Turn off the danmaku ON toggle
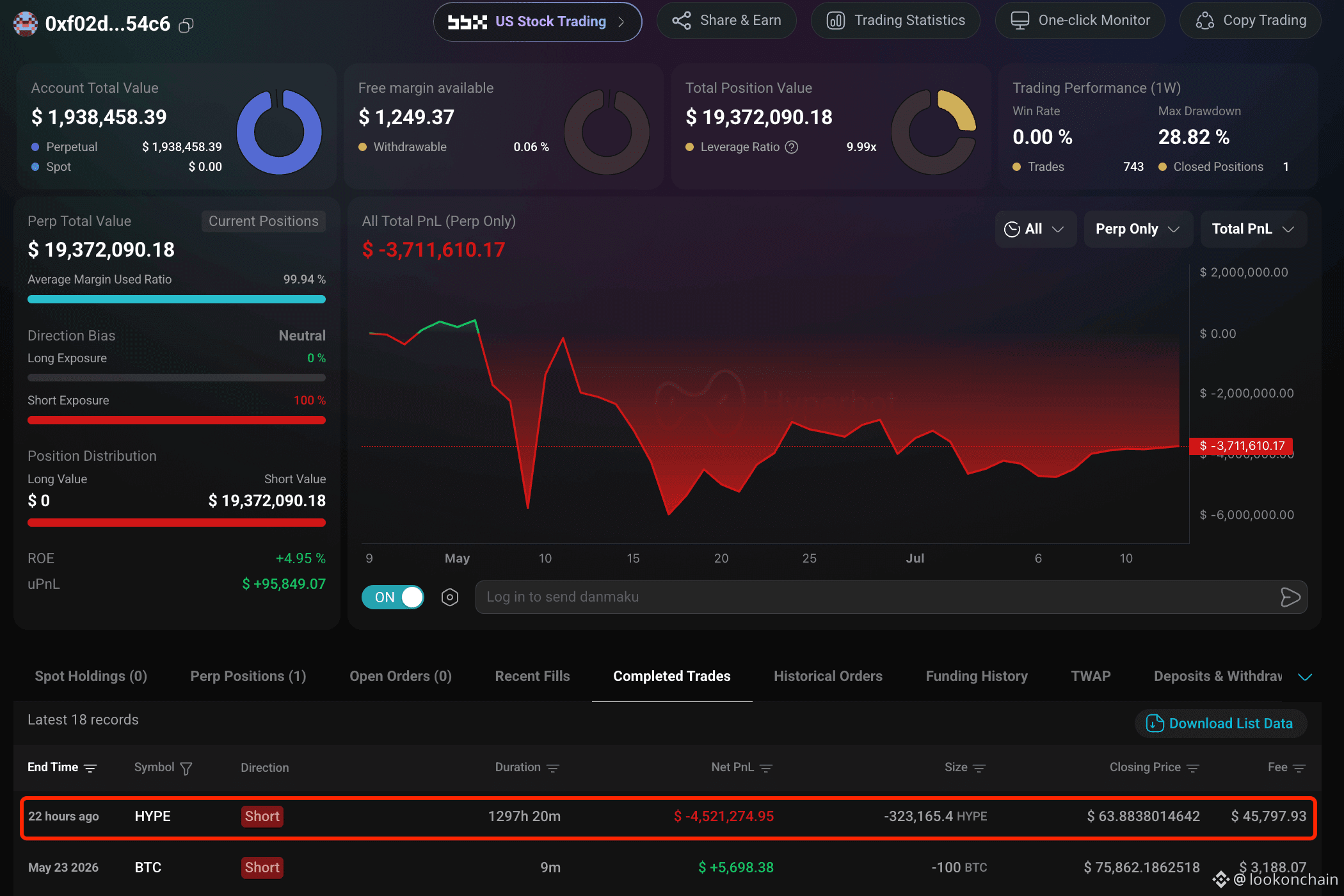Image resolution: width=1344 pixels, height=896 pixels. [393, 597]
